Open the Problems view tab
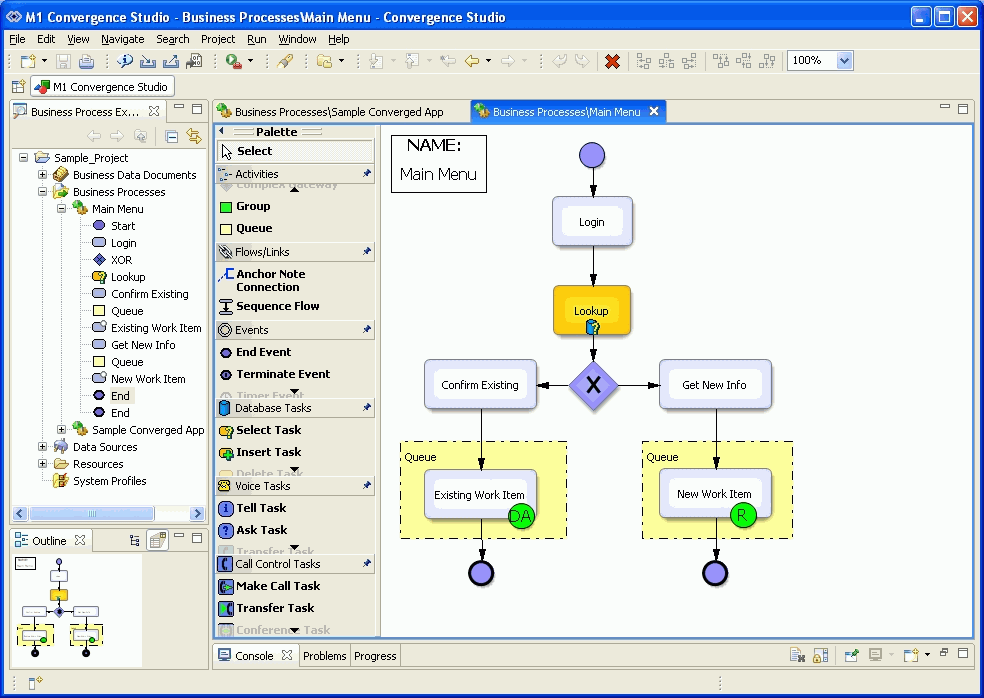Image resolution: width=984 pixels, height=698 pixels. 324,656
